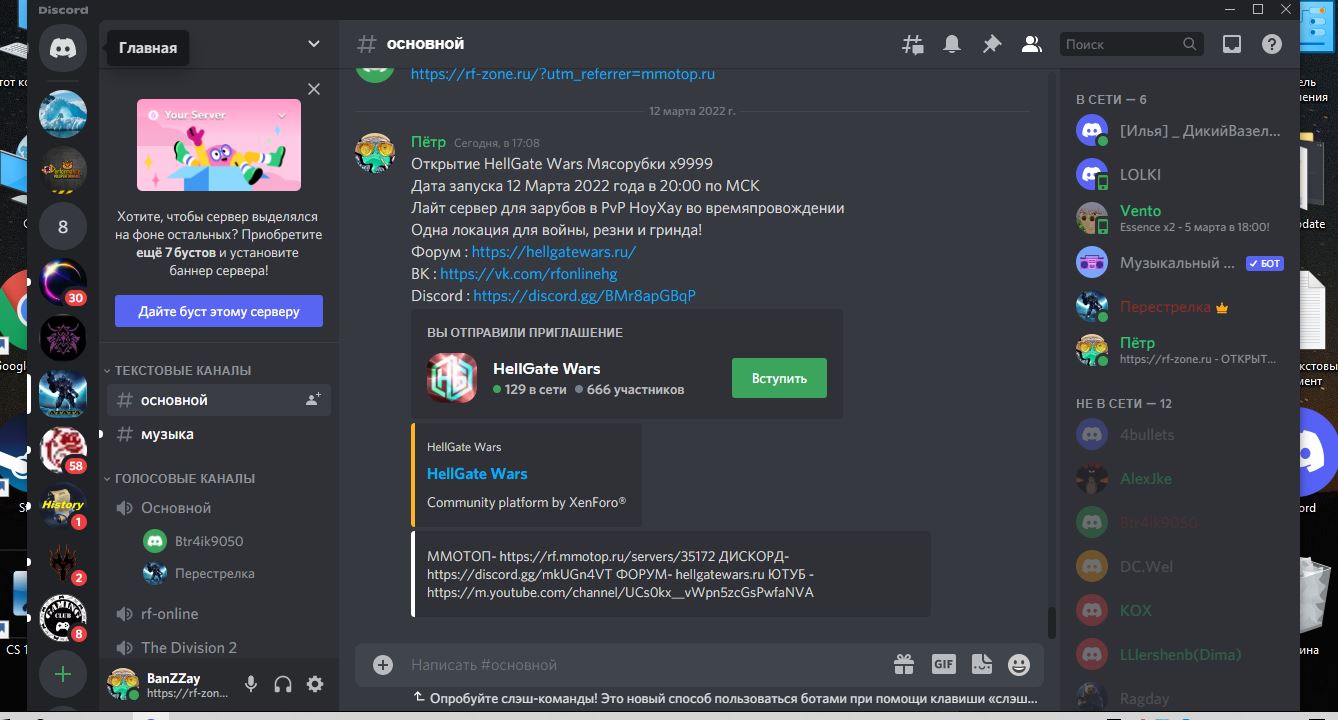Open Discord home via the logo icon
The height and width of the screenshot is (720, 1338).
pos(63,48)
